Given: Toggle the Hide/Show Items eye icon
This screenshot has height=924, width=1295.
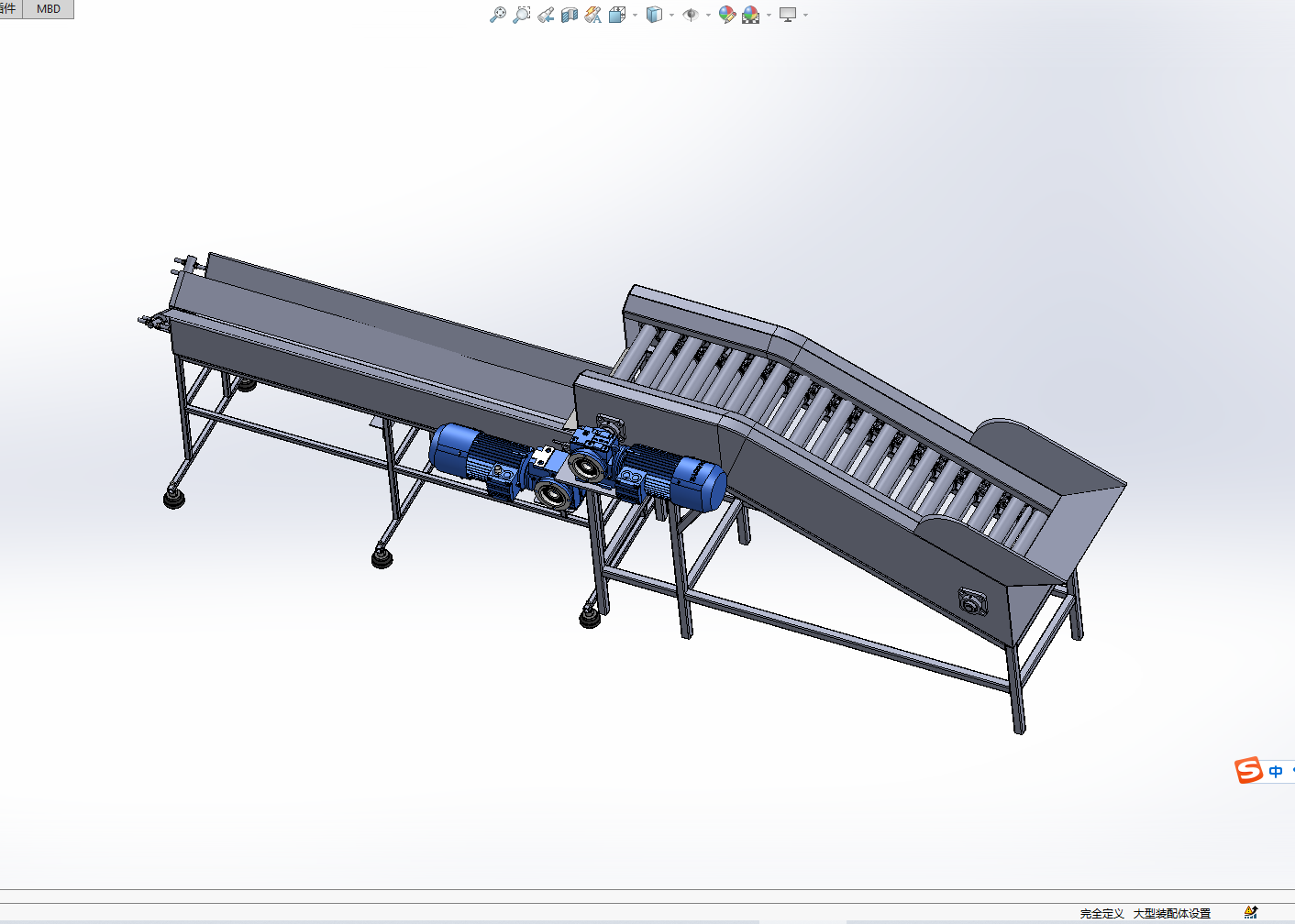Looking at the screenshot, I should coord(691,15).
